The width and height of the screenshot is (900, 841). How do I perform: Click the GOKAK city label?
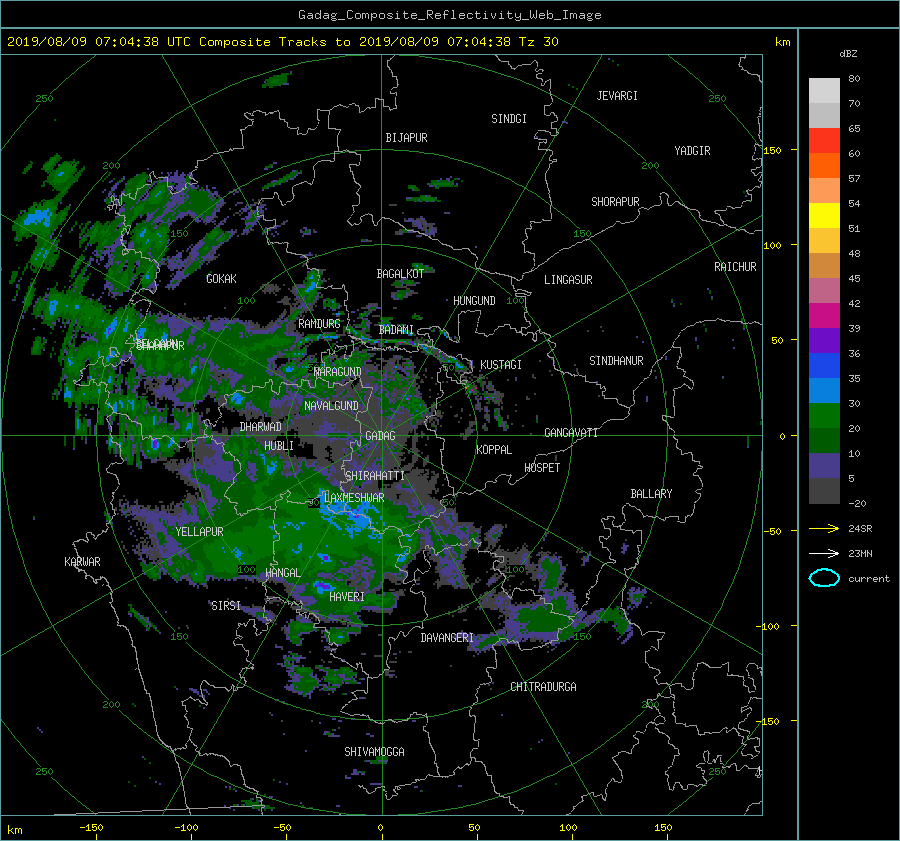click(x=221, y=279)
